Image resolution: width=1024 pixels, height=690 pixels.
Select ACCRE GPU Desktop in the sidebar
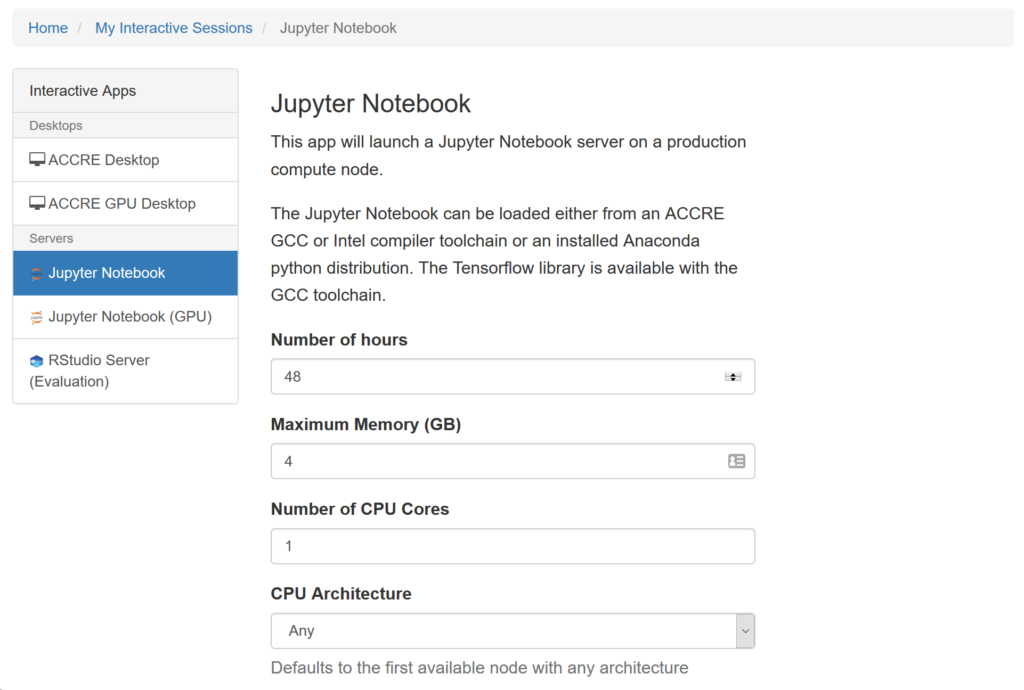click(x=125, y=204)
